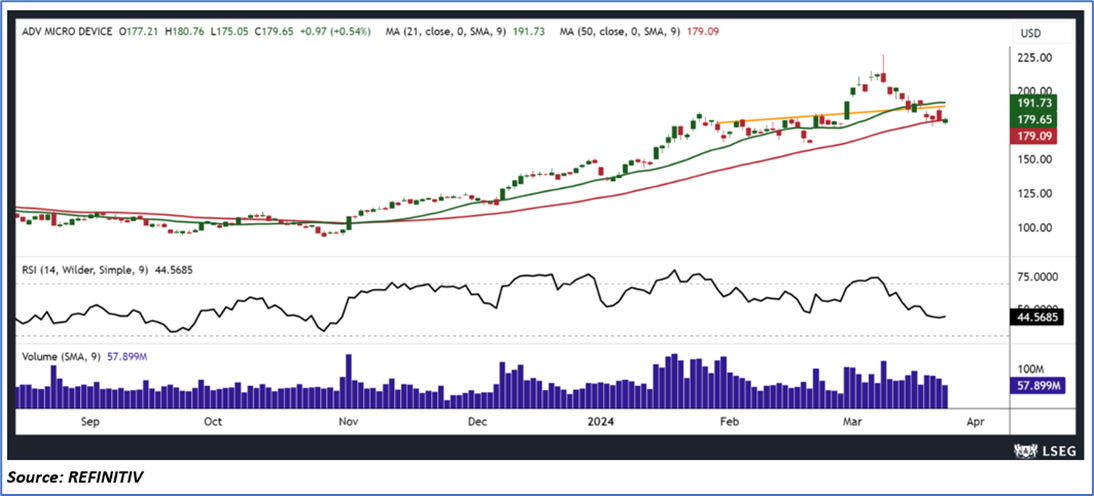Click the 100M volume axis tick
The height and width of the screenshot is (496, 1094).
[1031, 369]
